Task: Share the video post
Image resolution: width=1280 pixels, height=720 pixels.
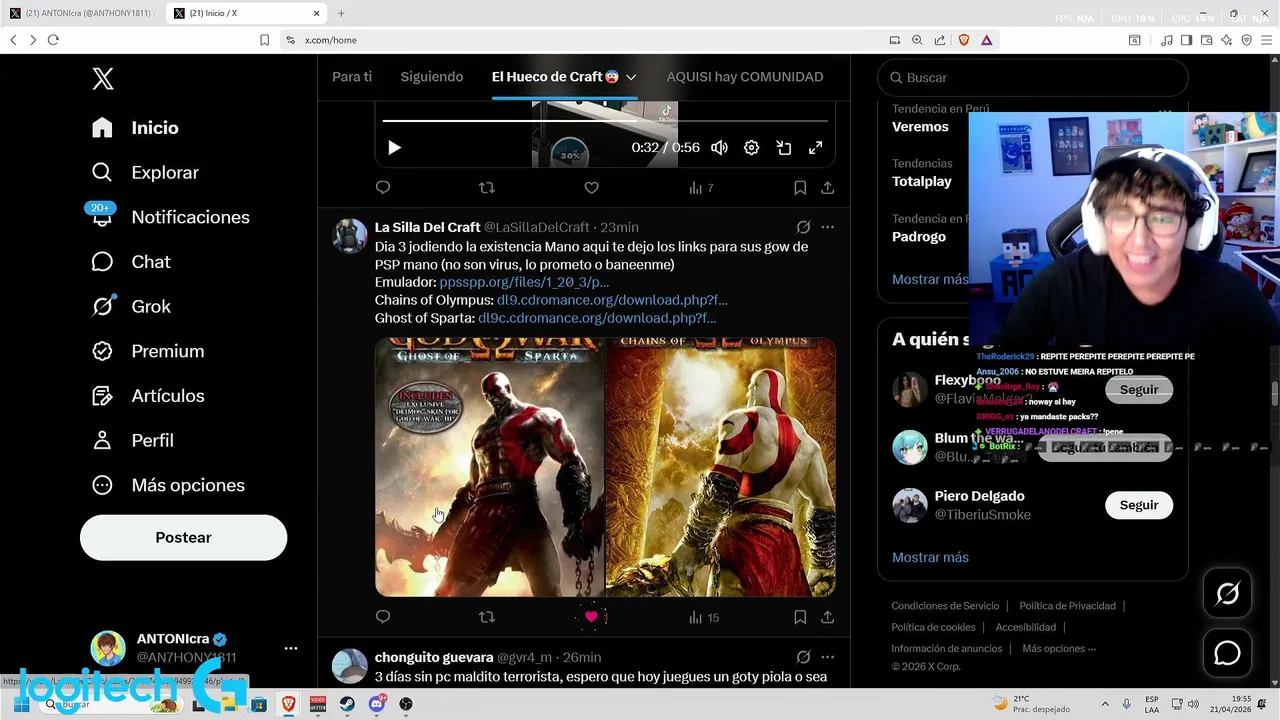Action: tap(828, 188)
